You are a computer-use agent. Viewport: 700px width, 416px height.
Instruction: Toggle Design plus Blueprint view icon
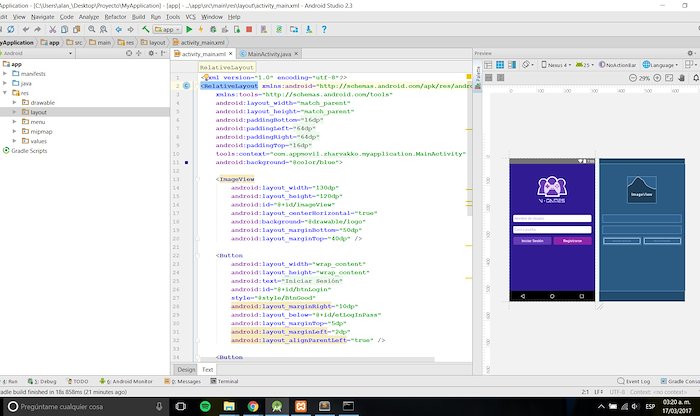tap(512, 65)
